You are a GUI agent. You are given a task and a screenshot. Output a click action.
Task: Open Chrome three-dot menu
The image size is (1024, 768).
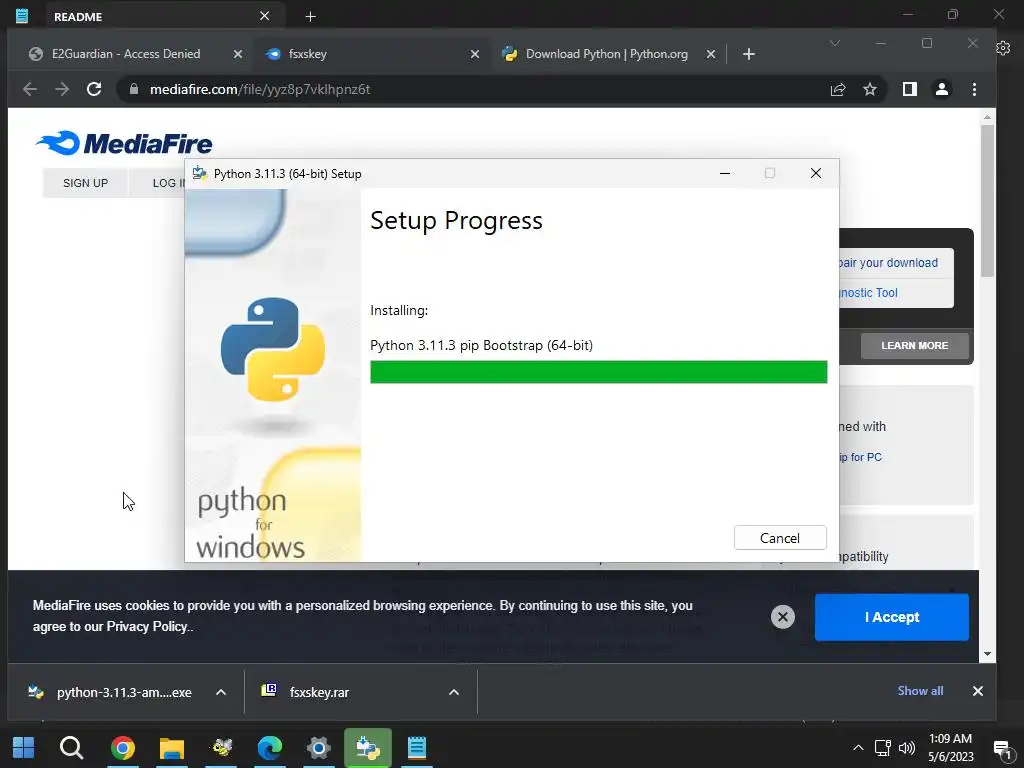(x=974, y=89)
